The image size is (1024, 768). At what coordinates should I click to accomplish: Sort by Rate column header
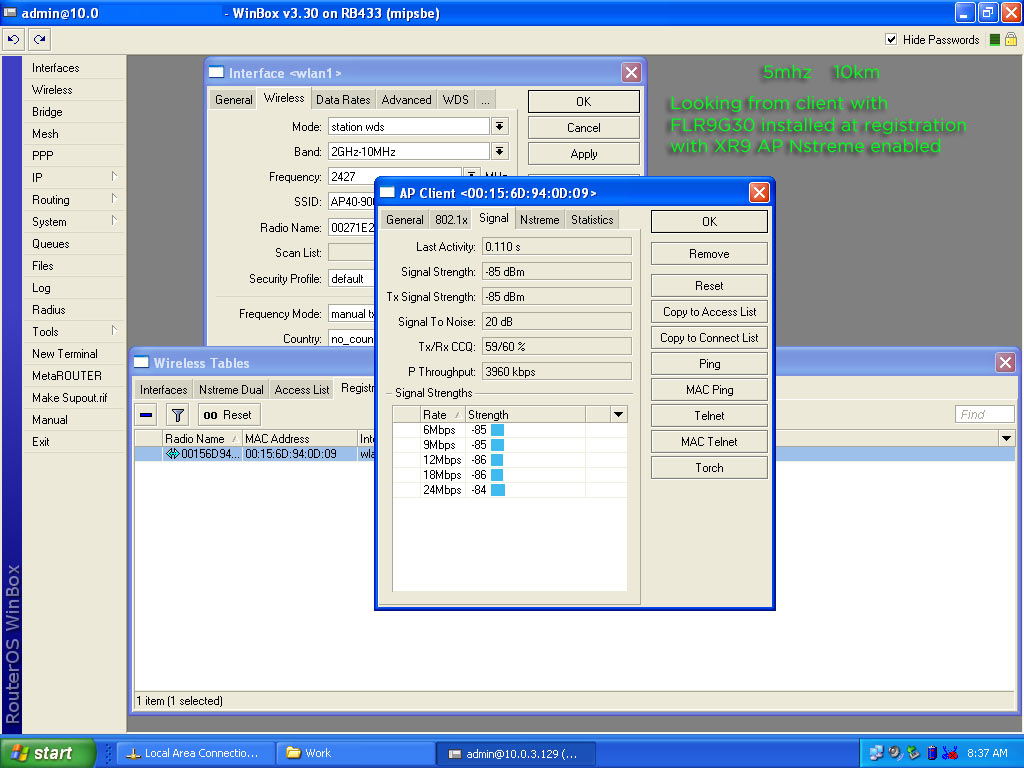click(442, 415)
